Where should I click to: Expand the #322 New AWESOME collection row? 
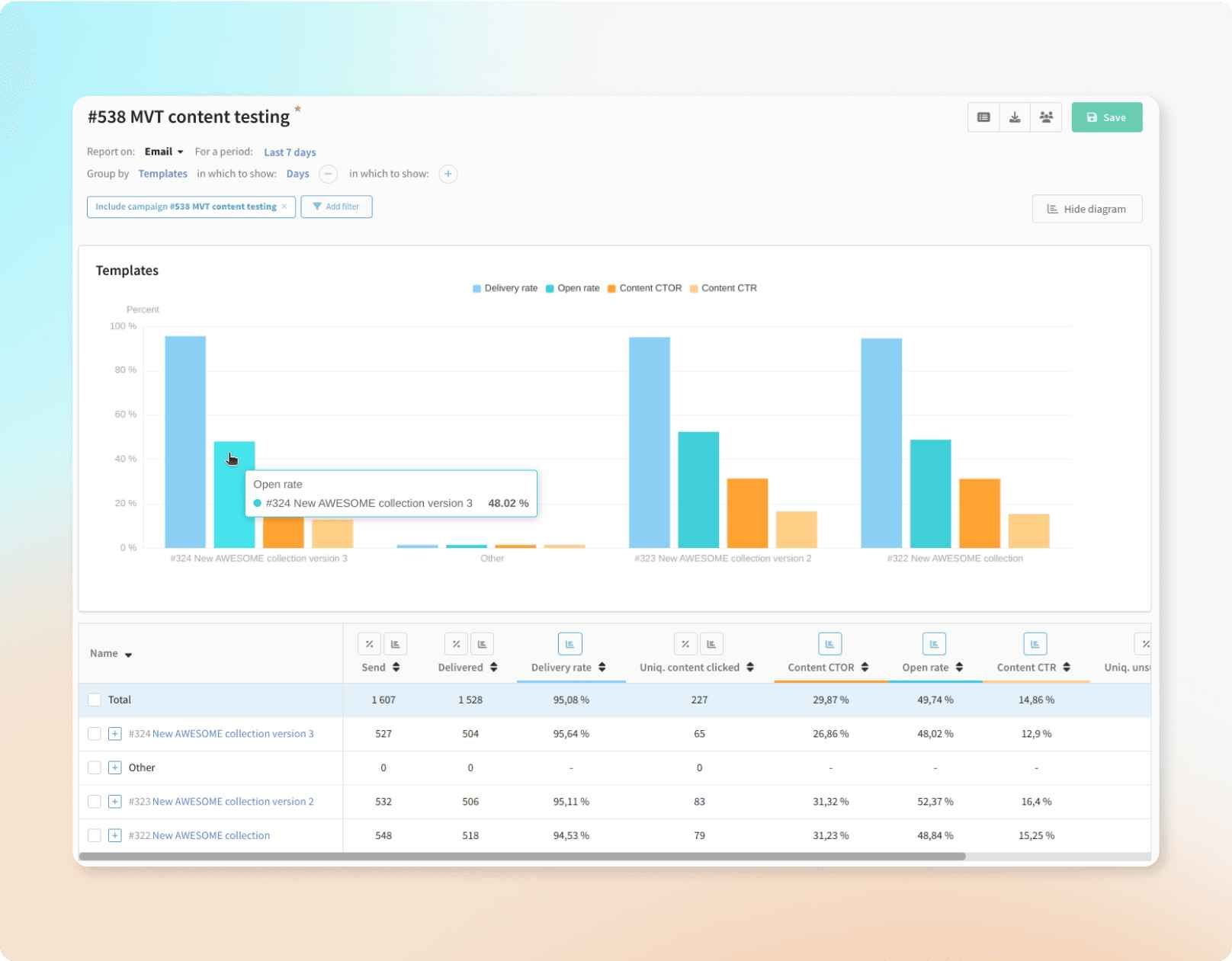(114, 835)
